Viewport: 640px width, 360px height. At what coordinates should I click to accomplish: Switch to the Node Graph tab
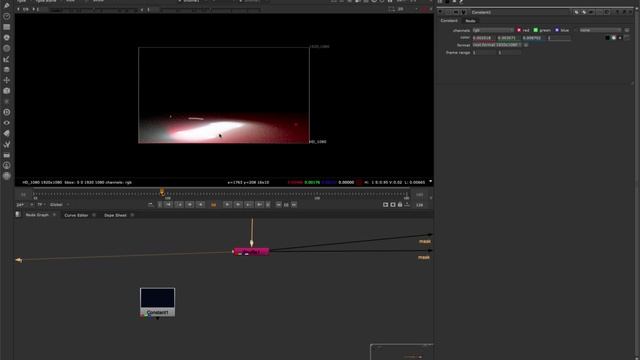[x=37, y=215]
